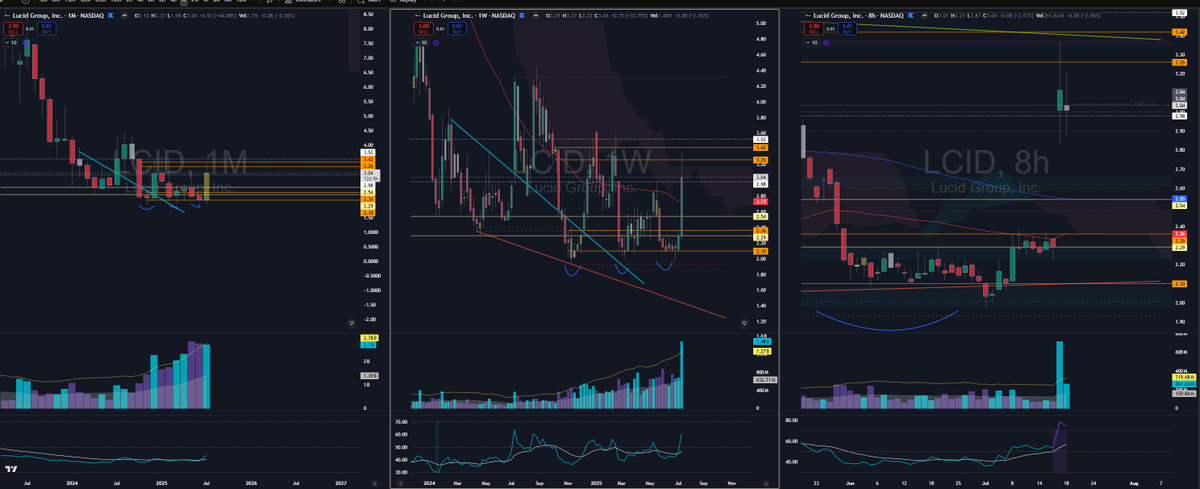Select the 319.68M volume label on the 8h chart

(x=1184, y=376)
